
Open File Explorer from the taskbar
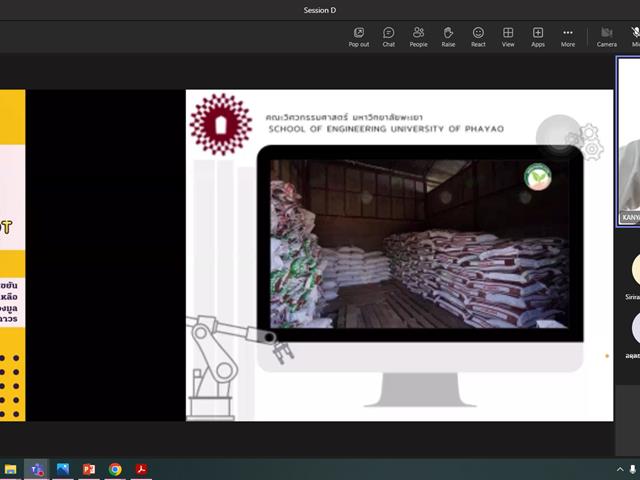click(10, 469)
